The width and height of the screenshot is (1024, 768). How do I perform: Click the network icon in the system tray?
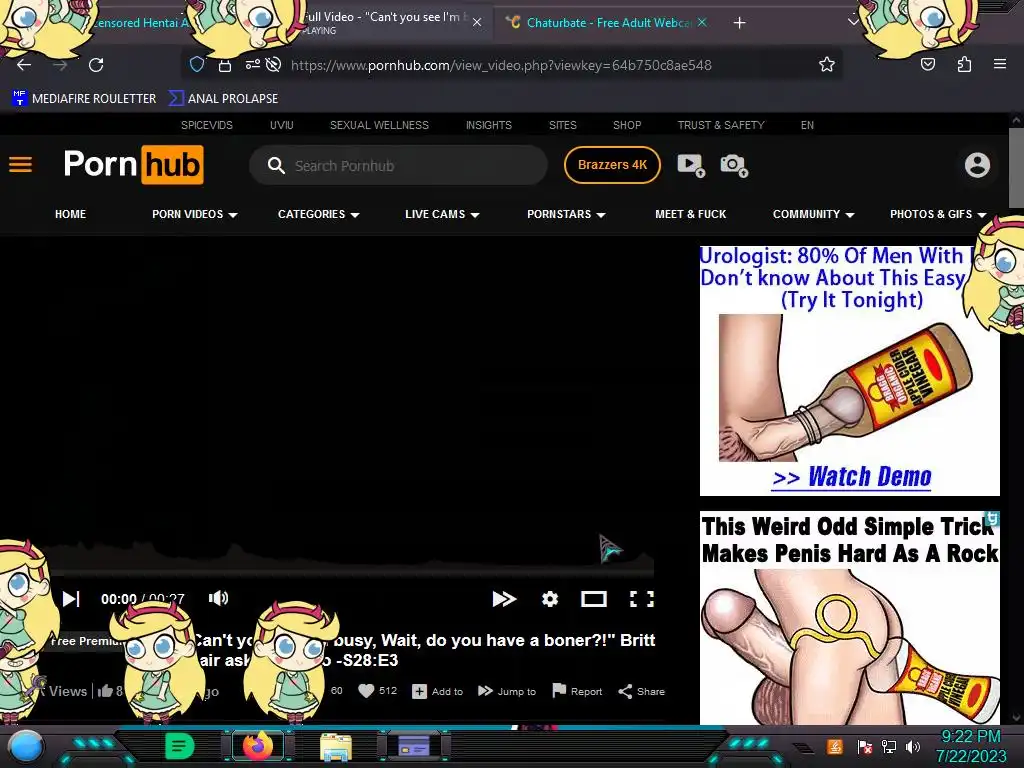(x=888, y=746)
